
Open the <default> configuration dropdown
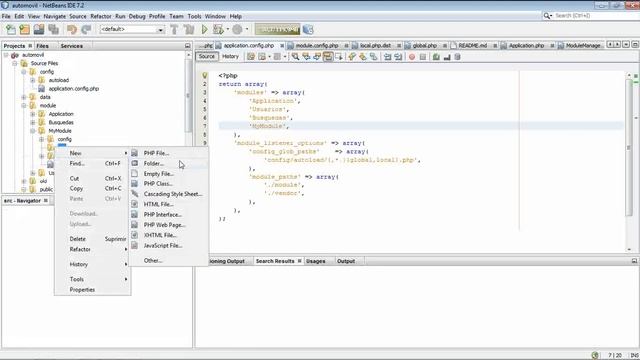[132, 29]
